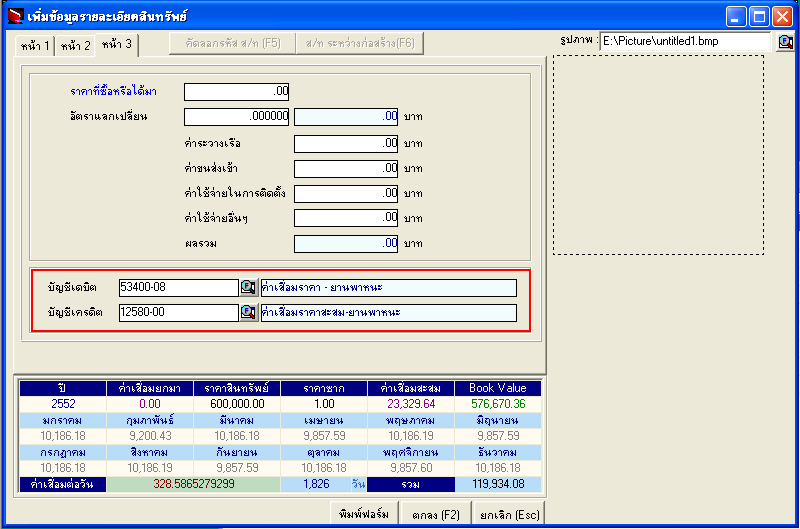Click the คัดลอกรหัส ส/ท (F5) button

pyautogui.click(x=232, y=43)
